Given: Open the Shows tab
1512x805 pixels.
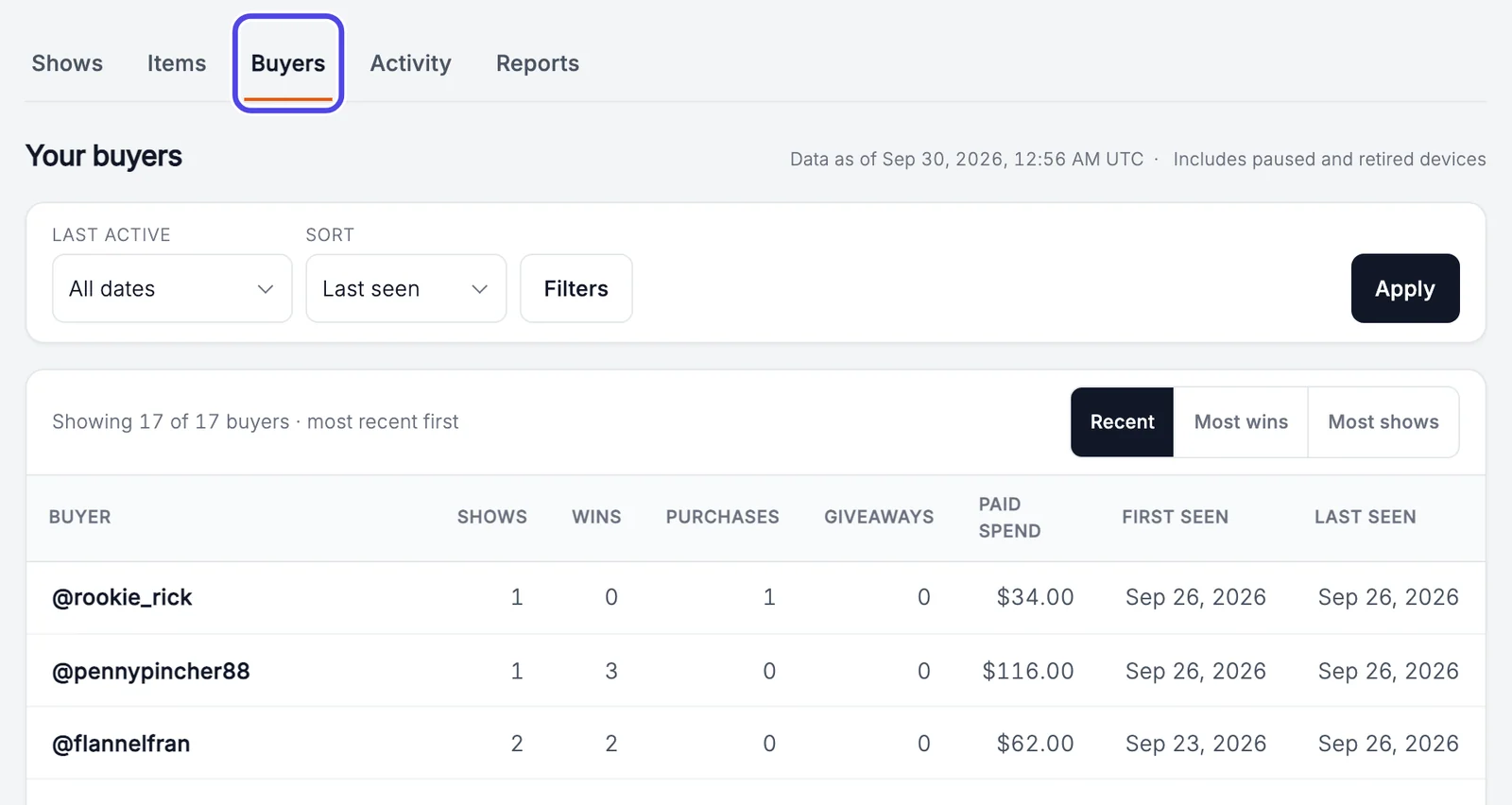Looking at the screenshot, I should click(67, 63).
